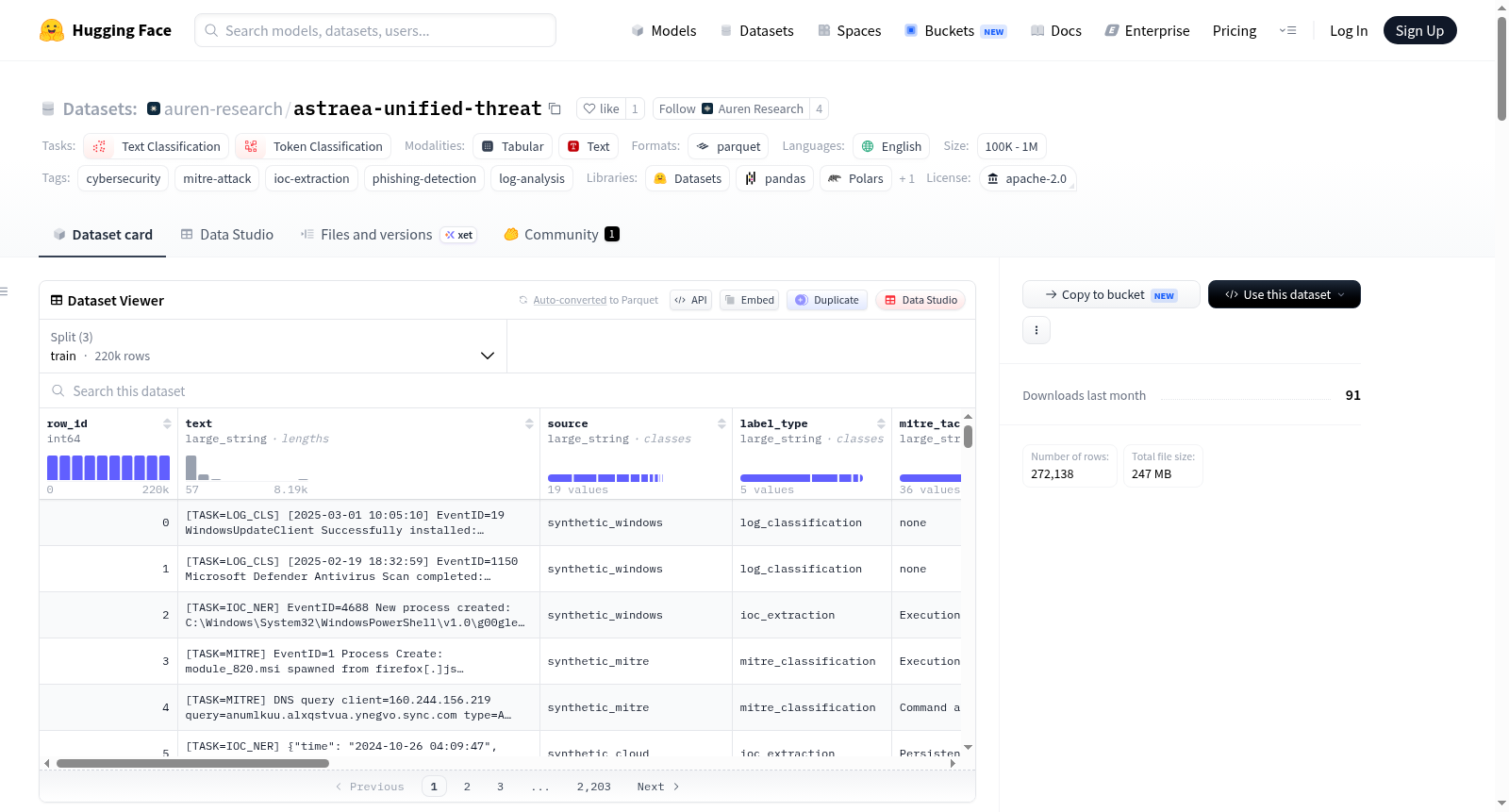Click the log-analysis tag
The height and width of the screenshot is (812, 1509).
(532, 178)
